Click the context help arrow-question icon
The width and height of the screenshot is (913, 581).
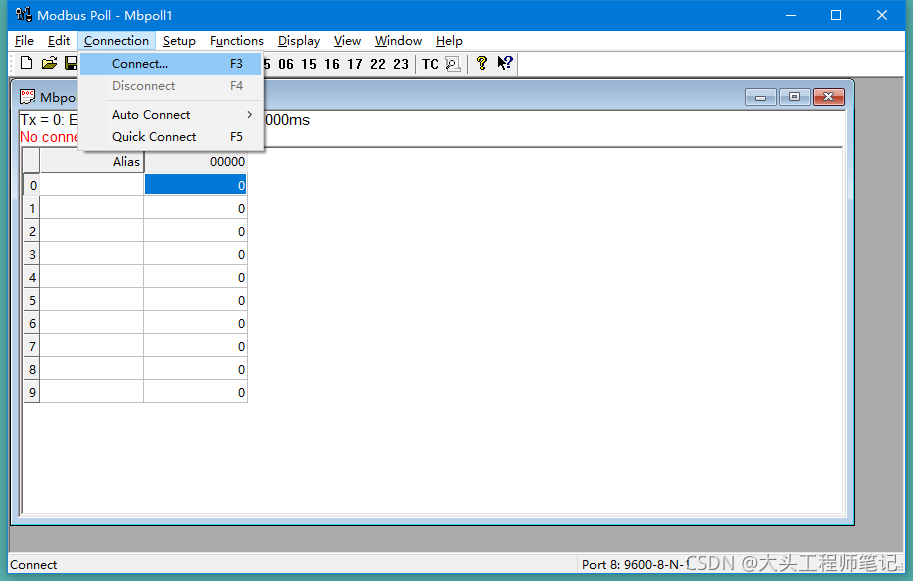[505, 63]
